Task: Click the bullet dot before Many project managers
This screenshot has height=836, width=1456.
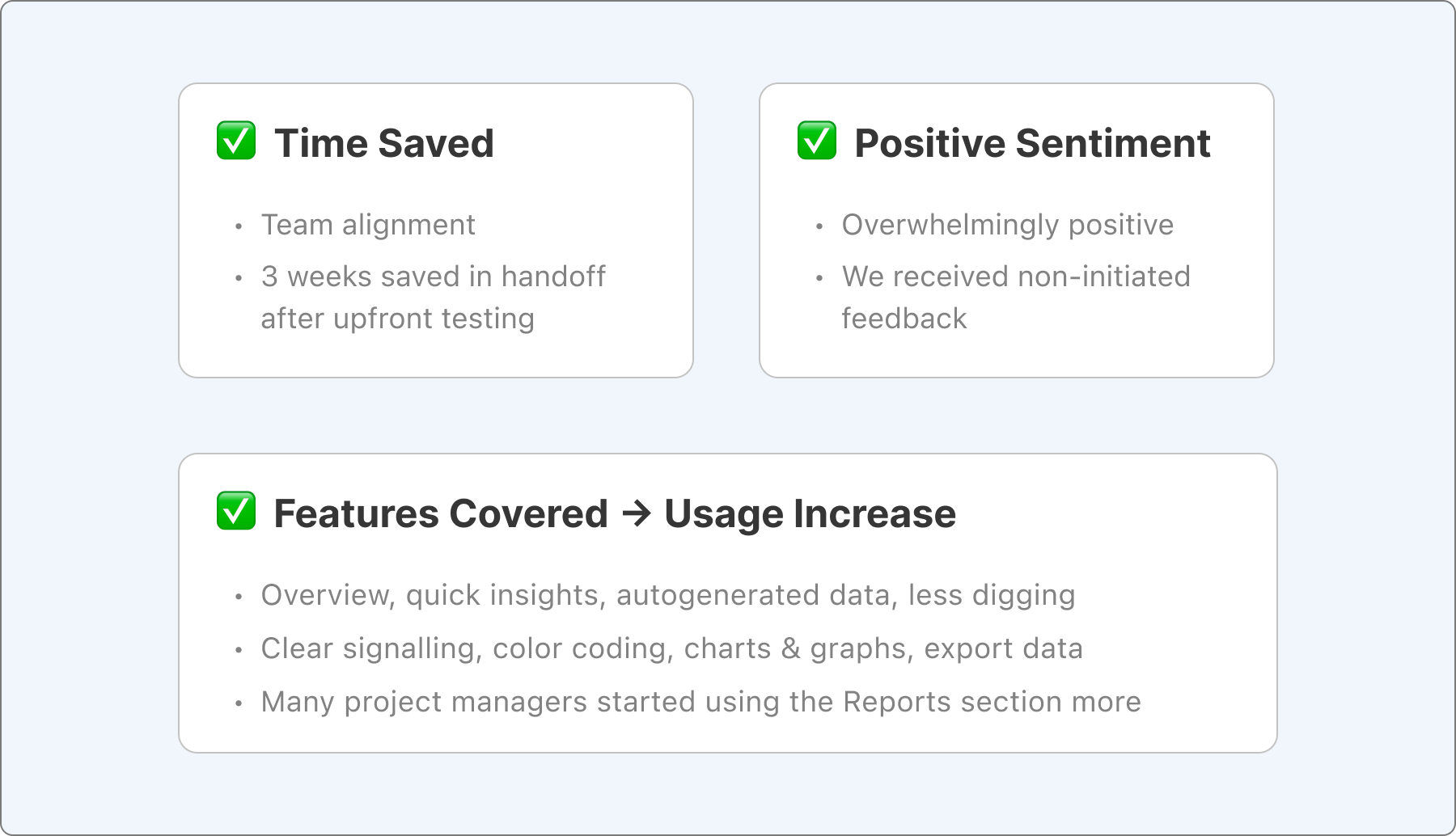Action: click(x=239, y=703)
